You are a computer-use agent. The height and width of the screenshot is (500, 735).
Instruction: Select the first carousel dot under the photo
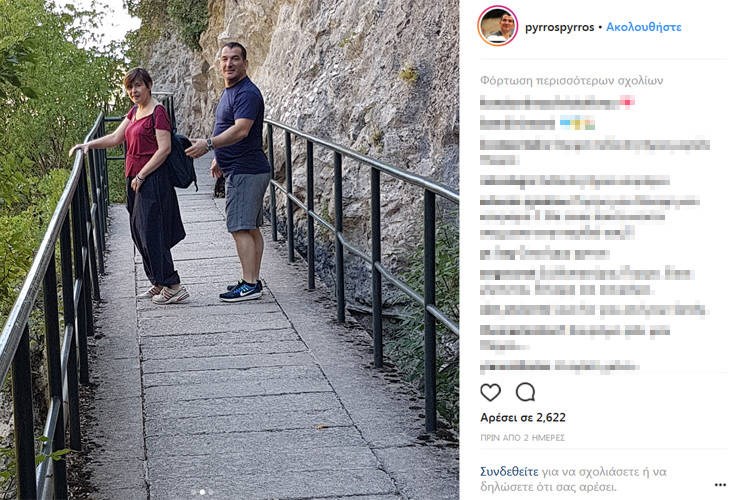(x=194, y=492)
